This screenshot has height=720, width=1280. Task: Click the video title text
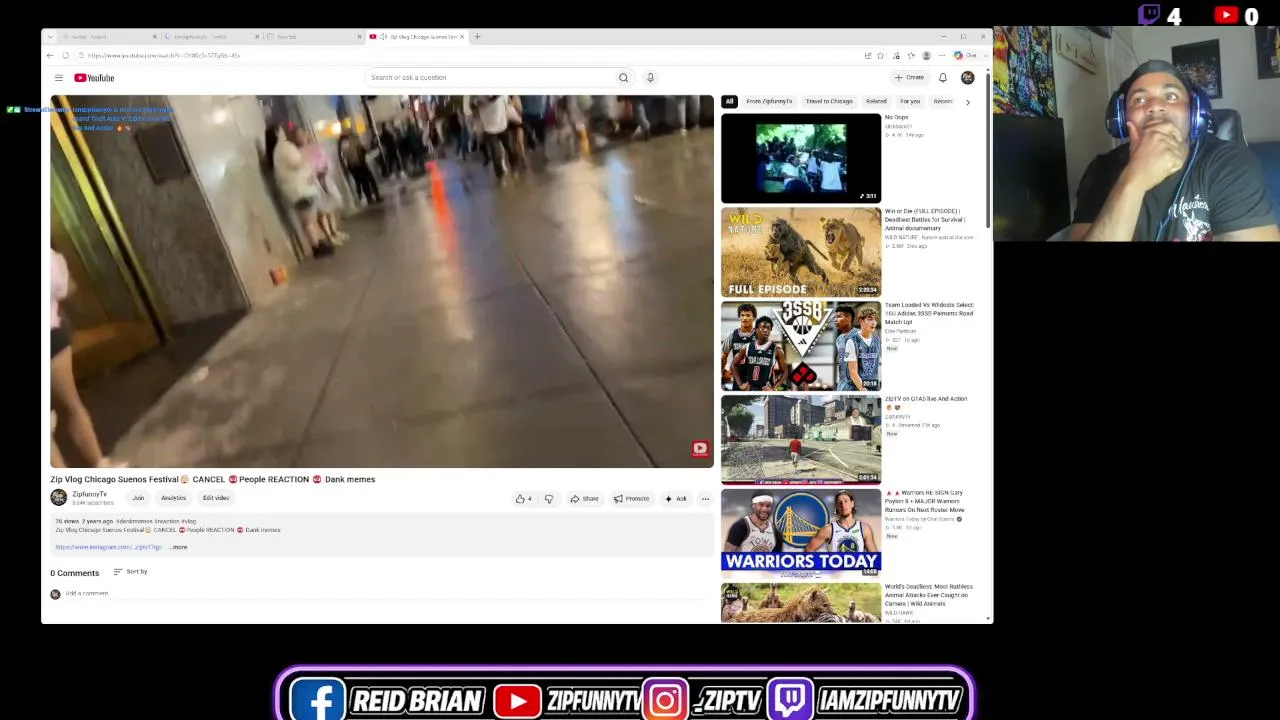pos(213,480)
